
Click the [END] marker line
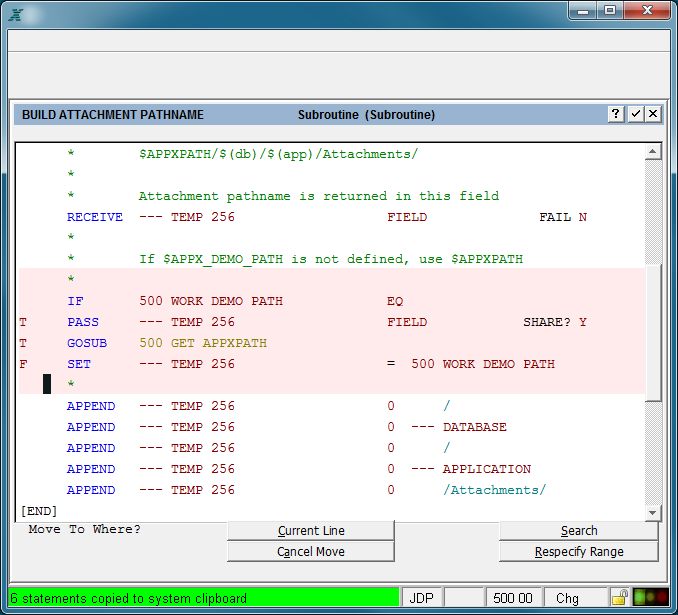point(39,511)
